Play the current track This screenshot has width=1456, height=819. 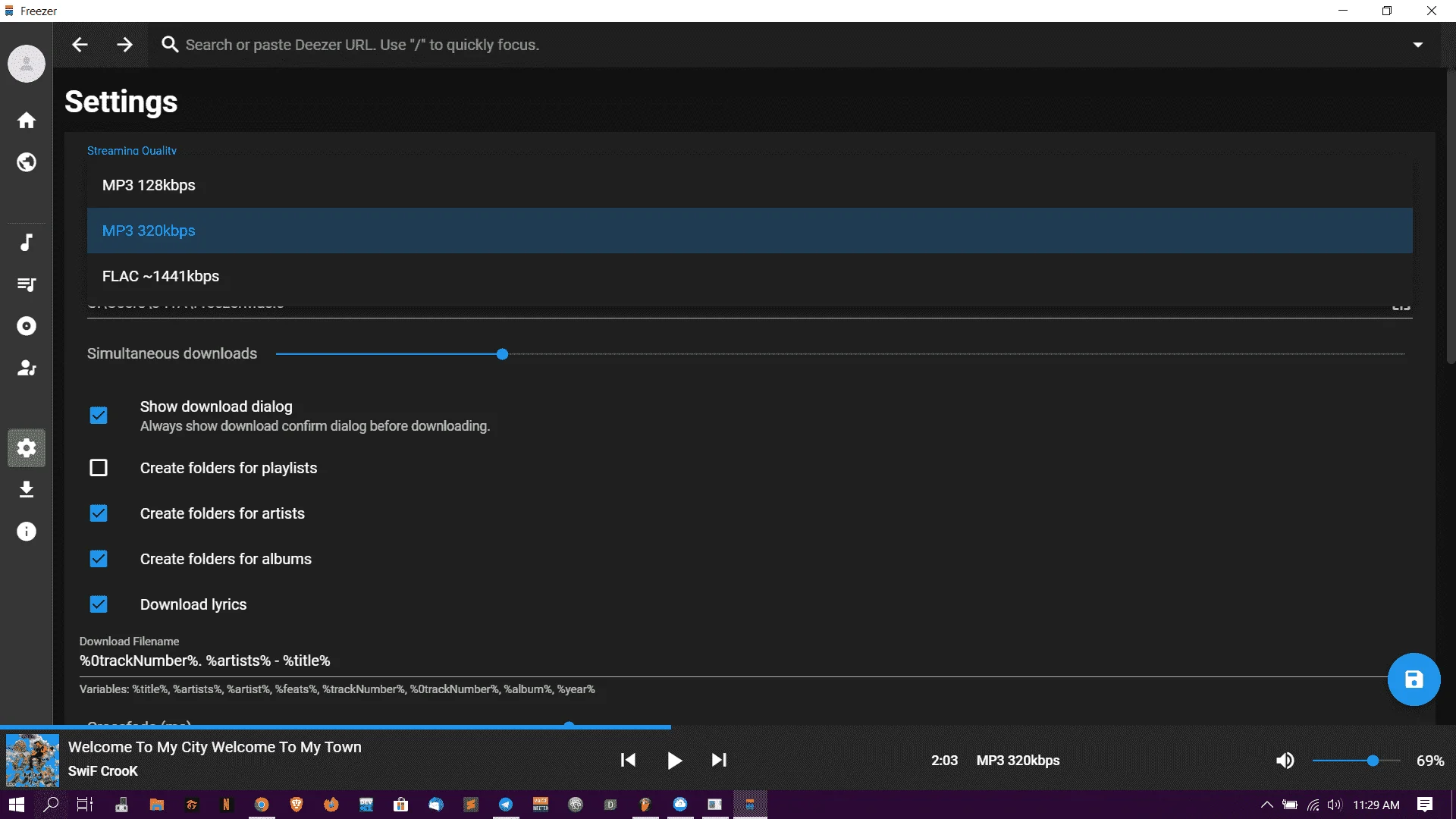click(674, 760)
